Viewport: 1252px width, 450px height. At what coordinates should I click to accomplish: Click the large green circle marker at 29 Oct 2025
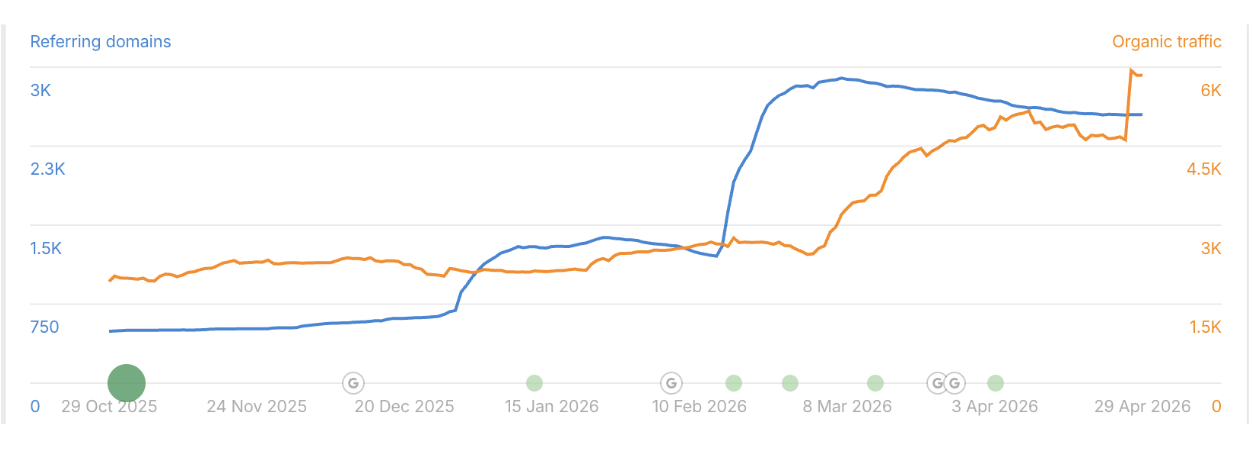[x=126, y=382]
